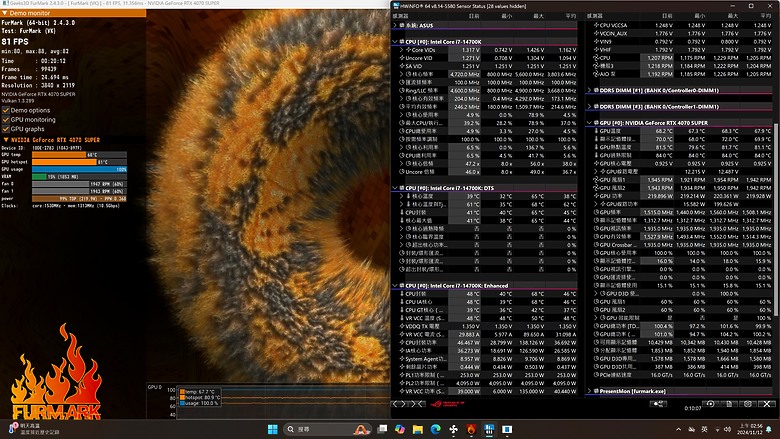Screen dimensions: 780x439
Task: Switch input method via 英 tray indicator
Action: coord(704,429)
